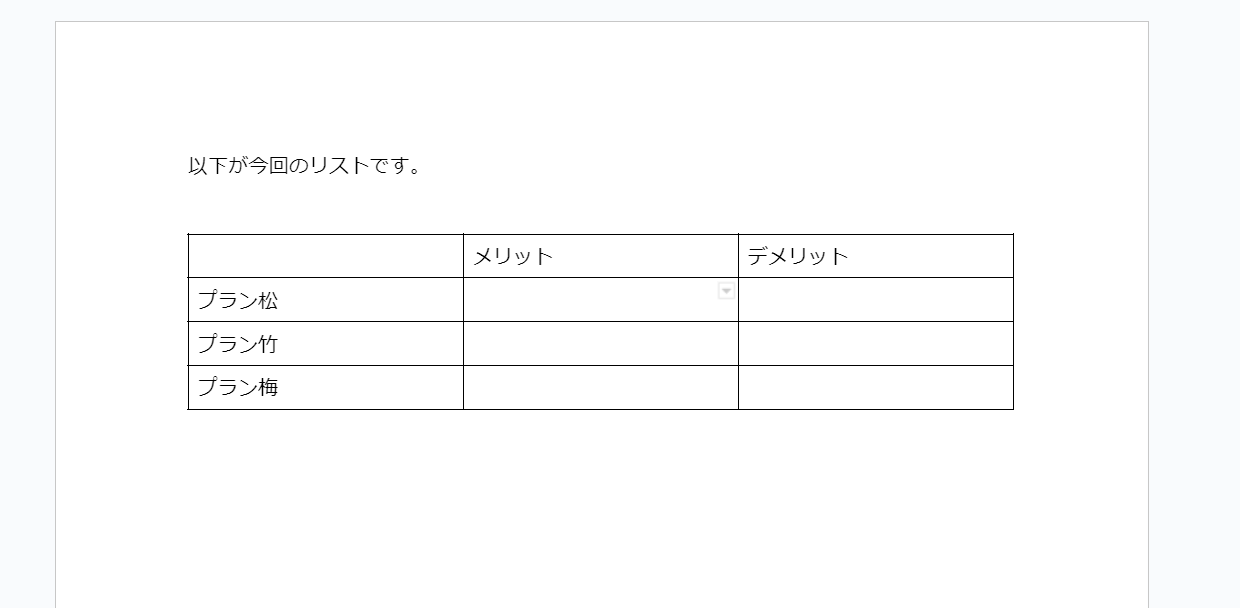This screenshot has width=1240, height=608.
Task: Click the プラン梅 row label cell
Action: 325,388
